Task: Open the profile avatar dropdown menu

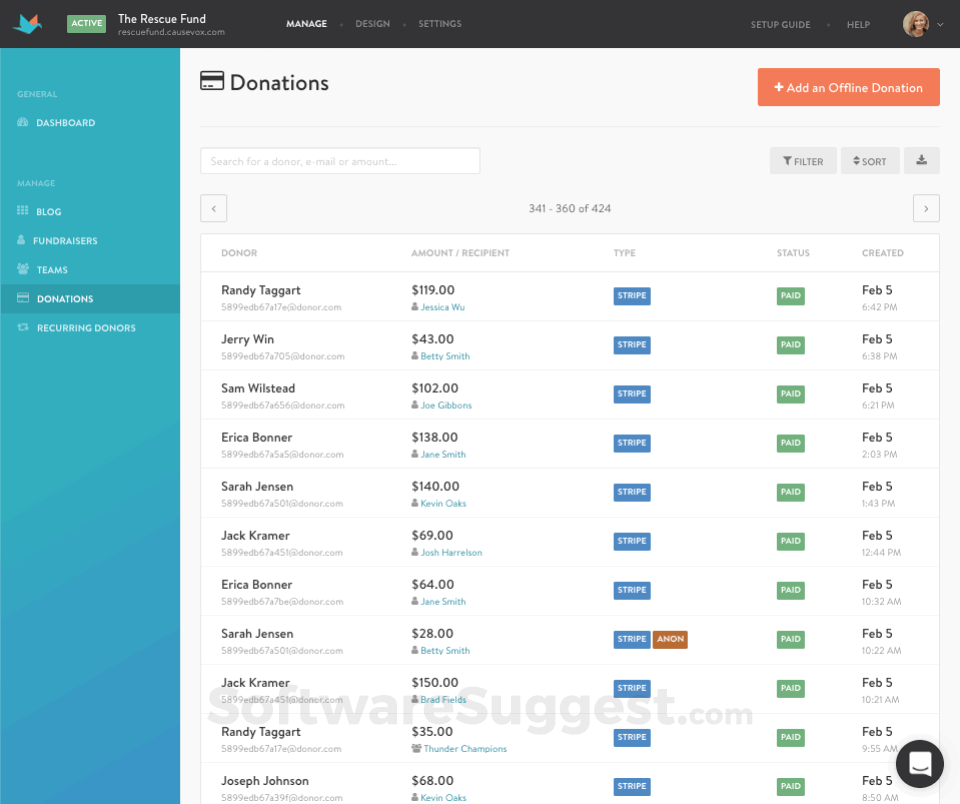Action: pos(919,23)
